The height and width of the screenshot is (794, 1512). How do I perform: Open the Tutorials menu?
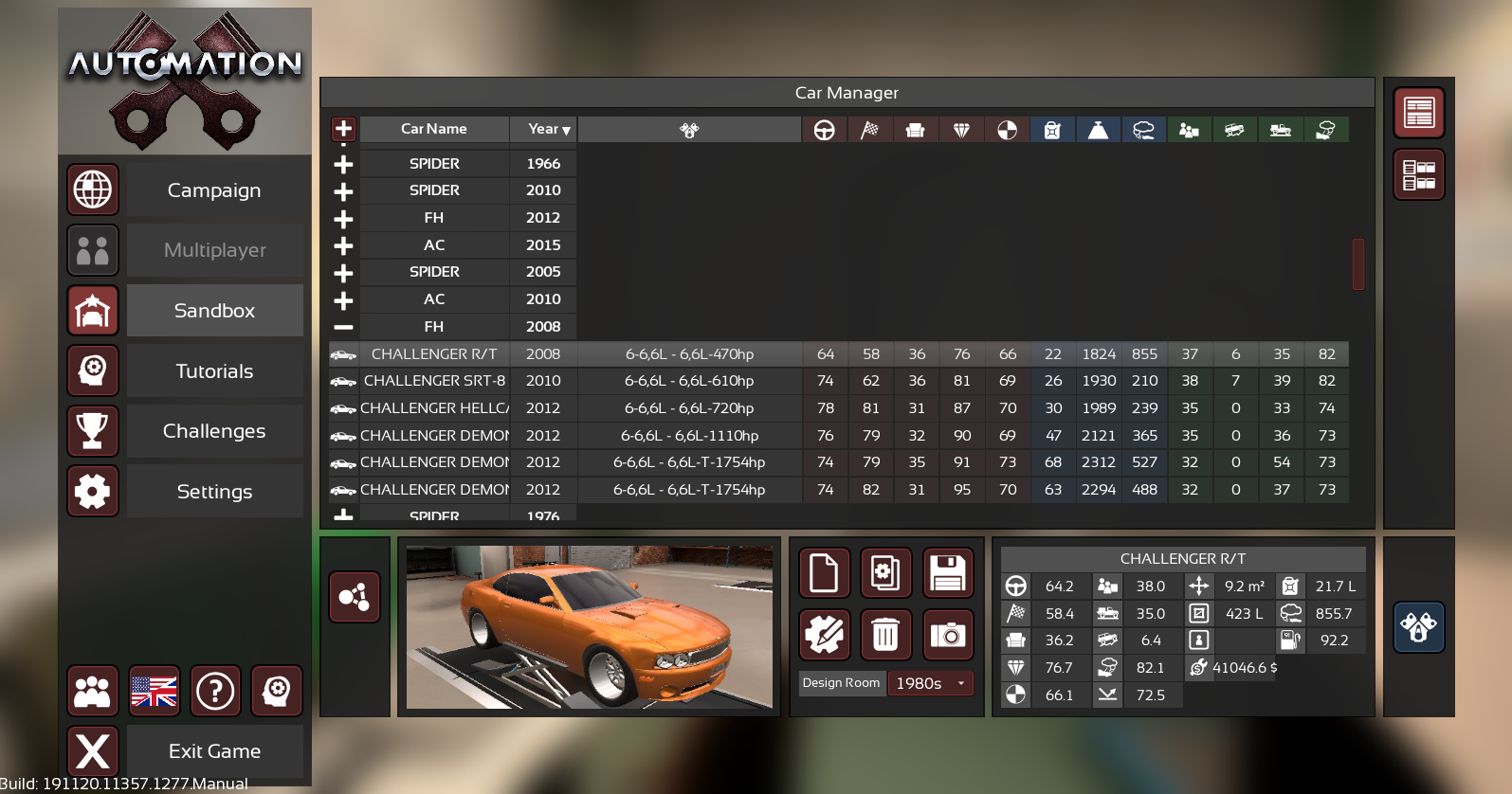tap(215, 371)
